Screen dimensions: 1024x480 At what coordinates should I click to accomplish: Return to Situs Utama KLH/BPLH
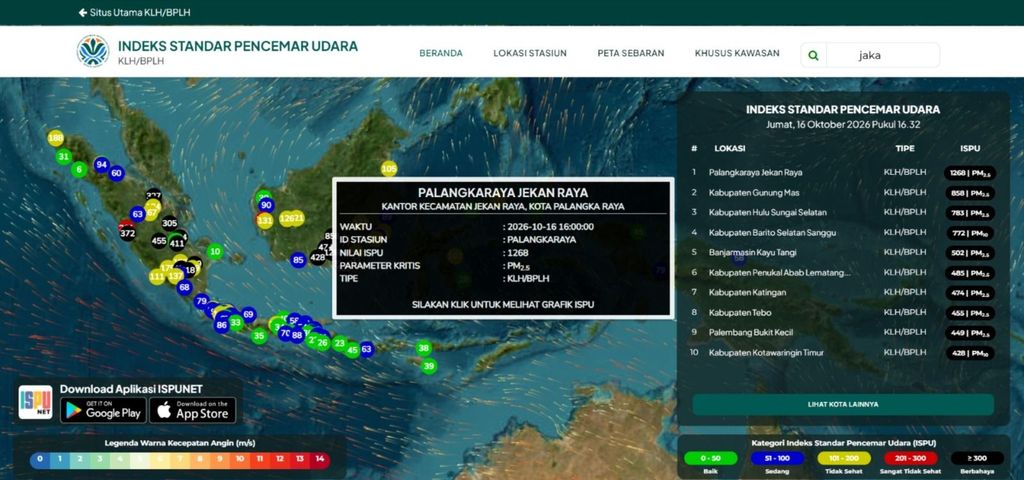pos(135,12)
